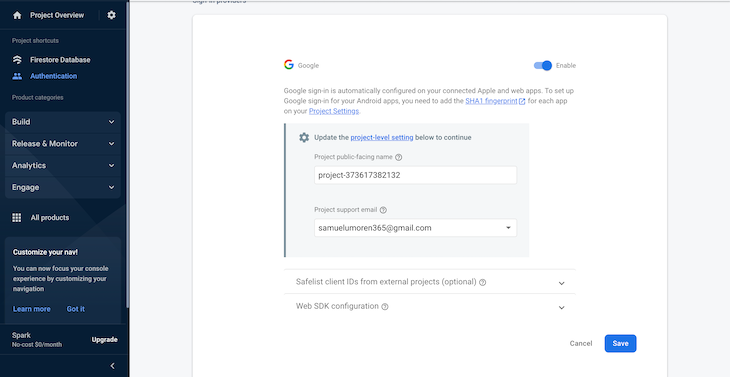The width and height of the screenshot is (730, 377).
Task: Toggle the Google provider Enable switch
Action: [x=543, y=66]
